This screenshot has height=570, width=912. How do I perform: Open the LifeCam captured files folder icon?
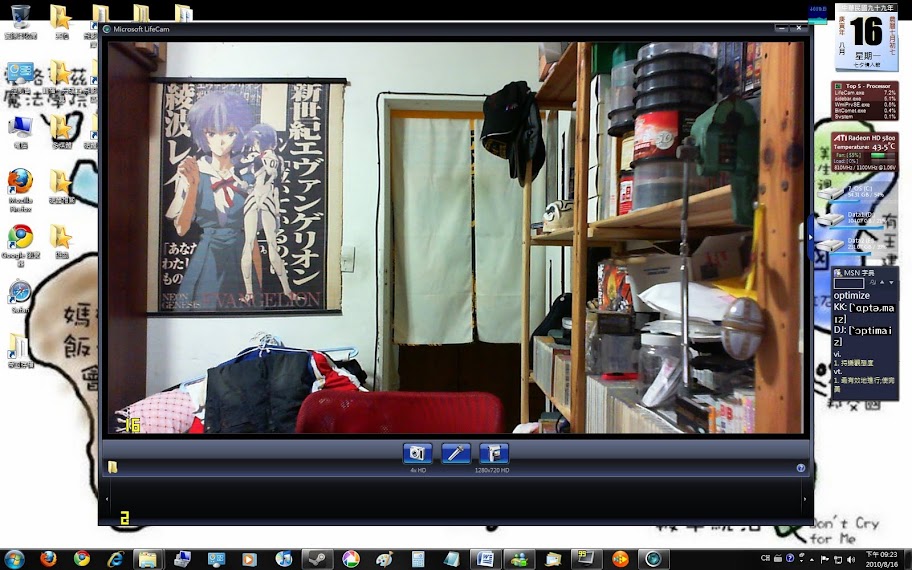tap(112, 467)
